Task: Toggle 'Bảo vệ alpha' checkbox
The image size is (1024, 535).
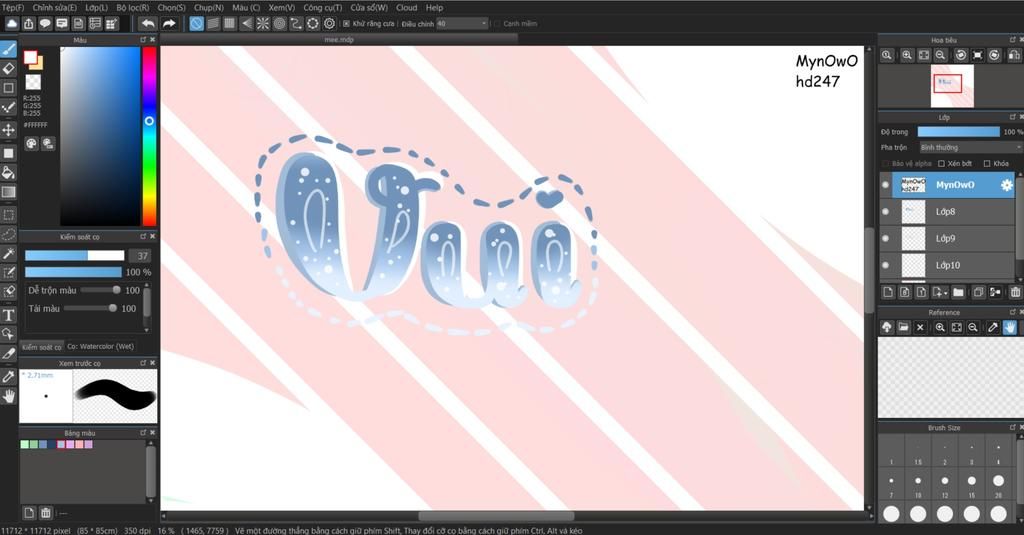Action: click(x=886, y=164)
